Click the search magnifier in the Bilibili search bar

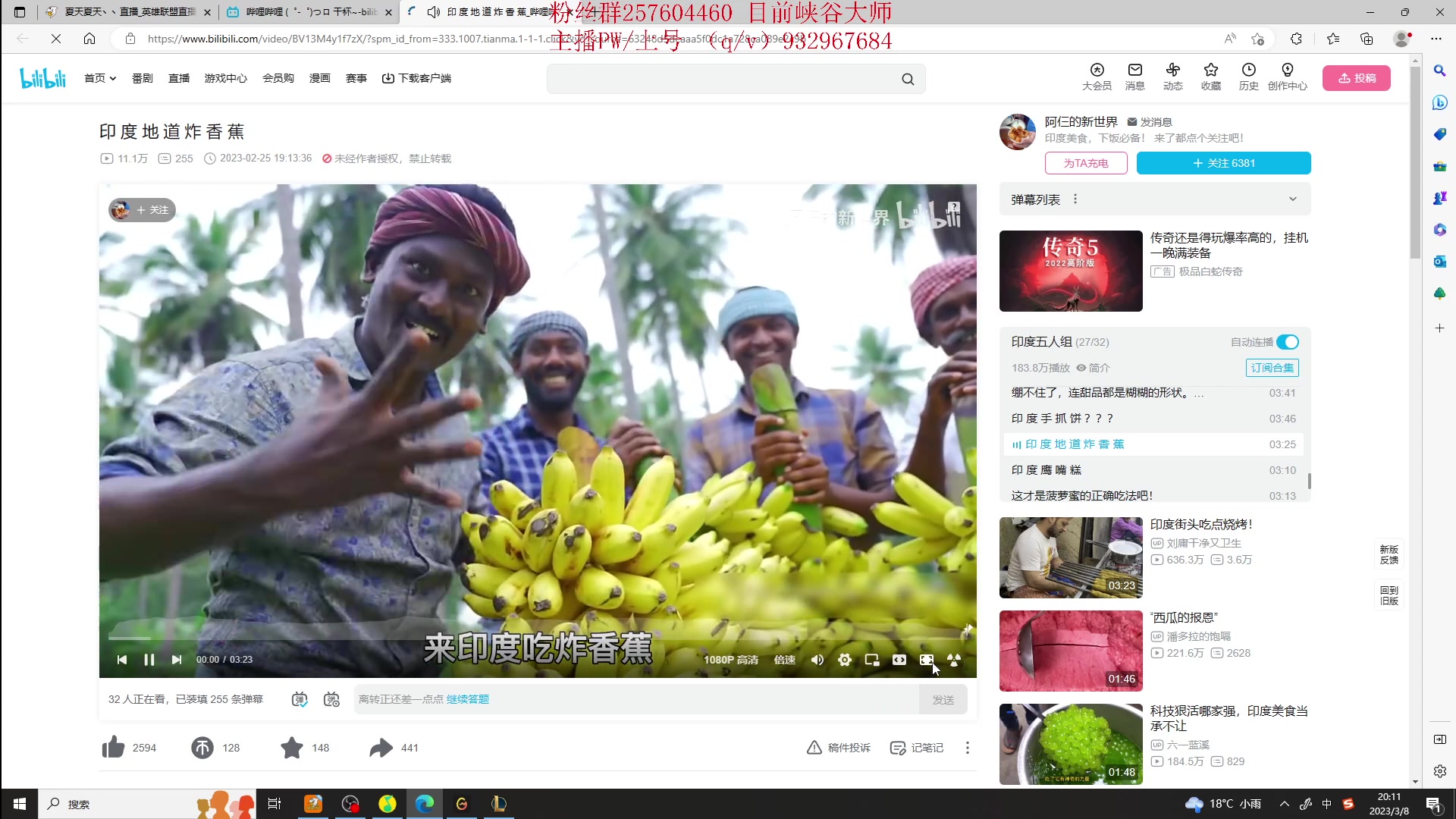(908, 79)
